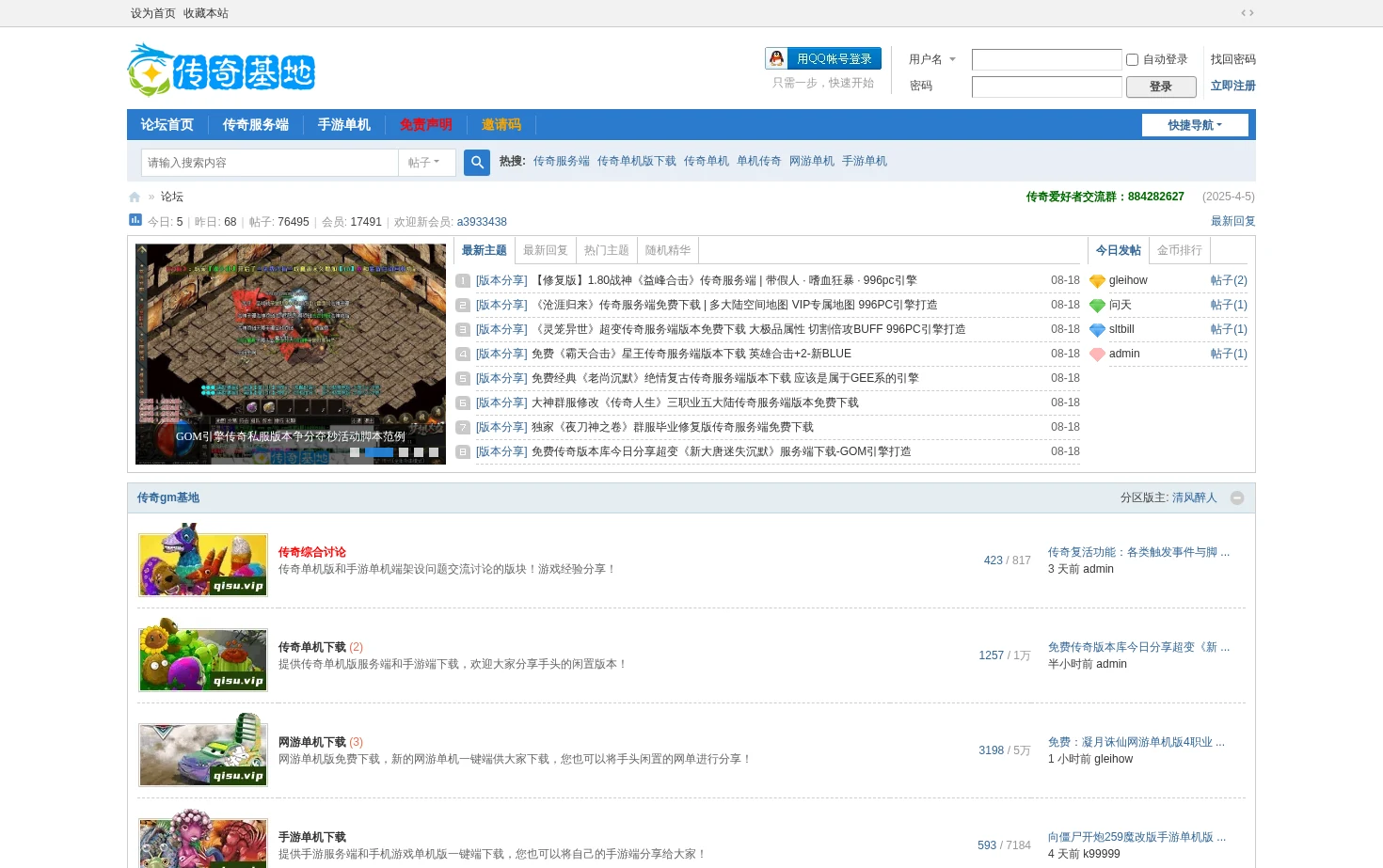Image resolution: width=1383 pixels, height=868 pixels.
Task: Select the first slideshow dot indicator
Action: (355, 452)
